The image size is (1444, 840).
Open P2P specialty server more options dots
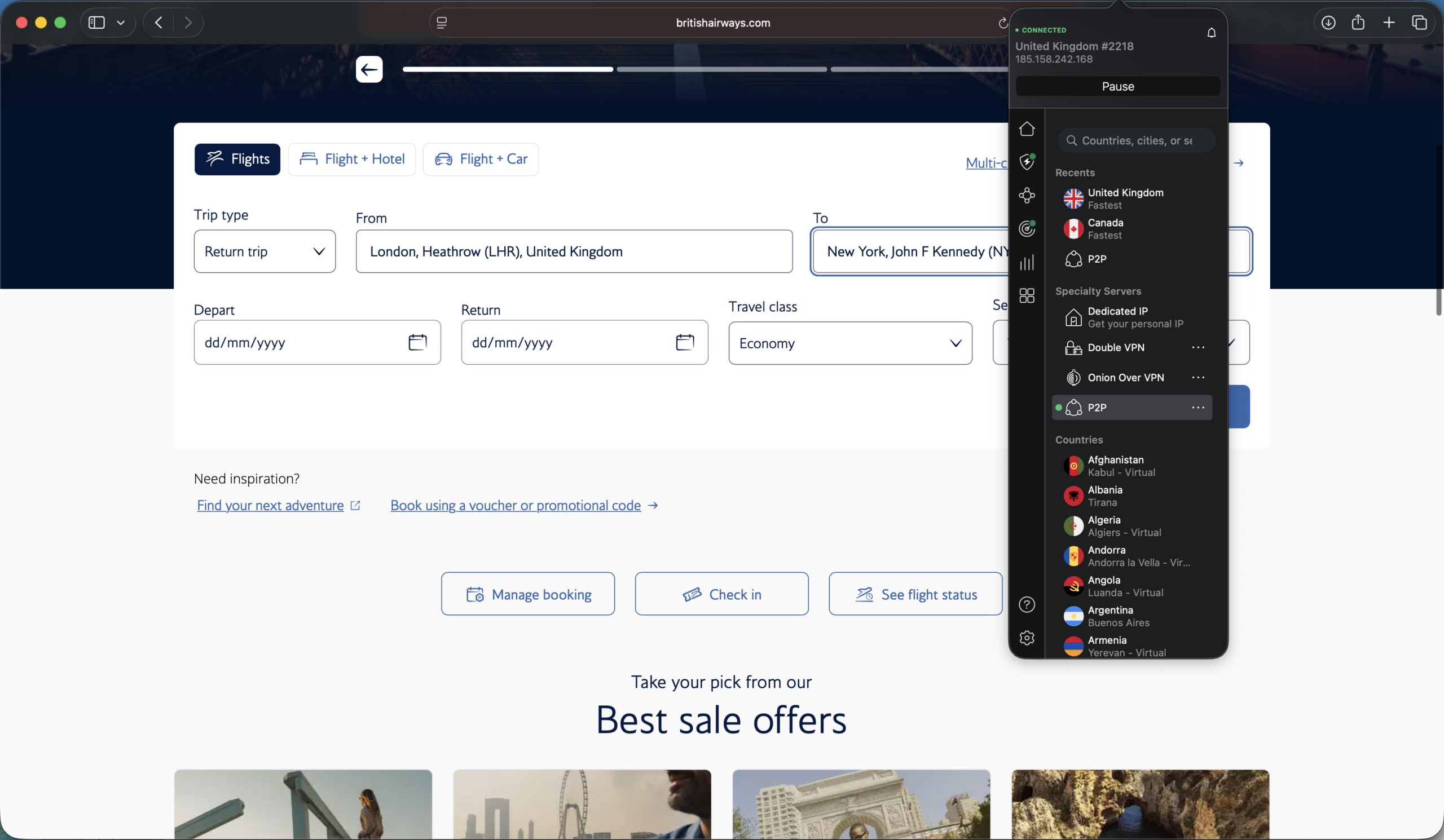click(x=1198, y=408)
